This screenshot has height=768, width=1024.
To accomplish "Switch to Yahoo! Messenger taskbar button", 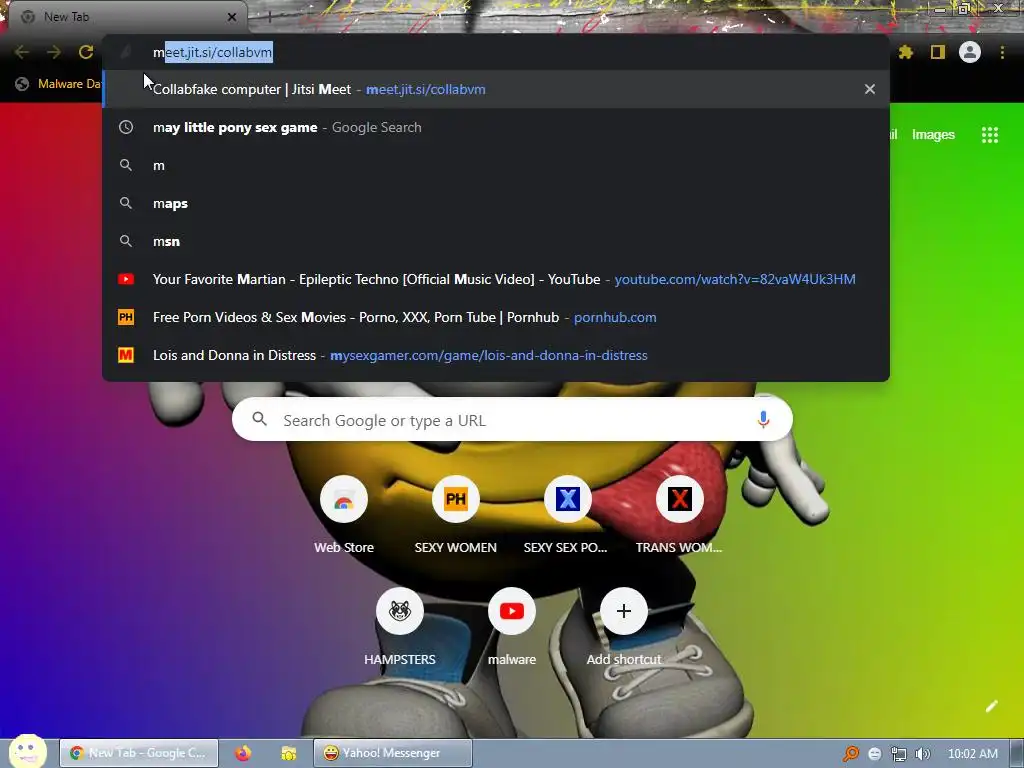I will (392, 753).
